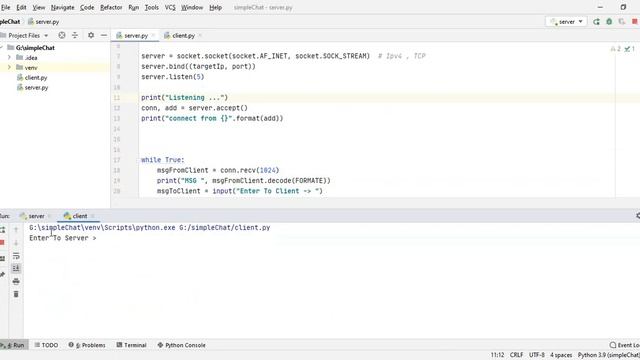Hide the project tool window
The height and width of the screenshot is (360, 640).
coord(104,36)
